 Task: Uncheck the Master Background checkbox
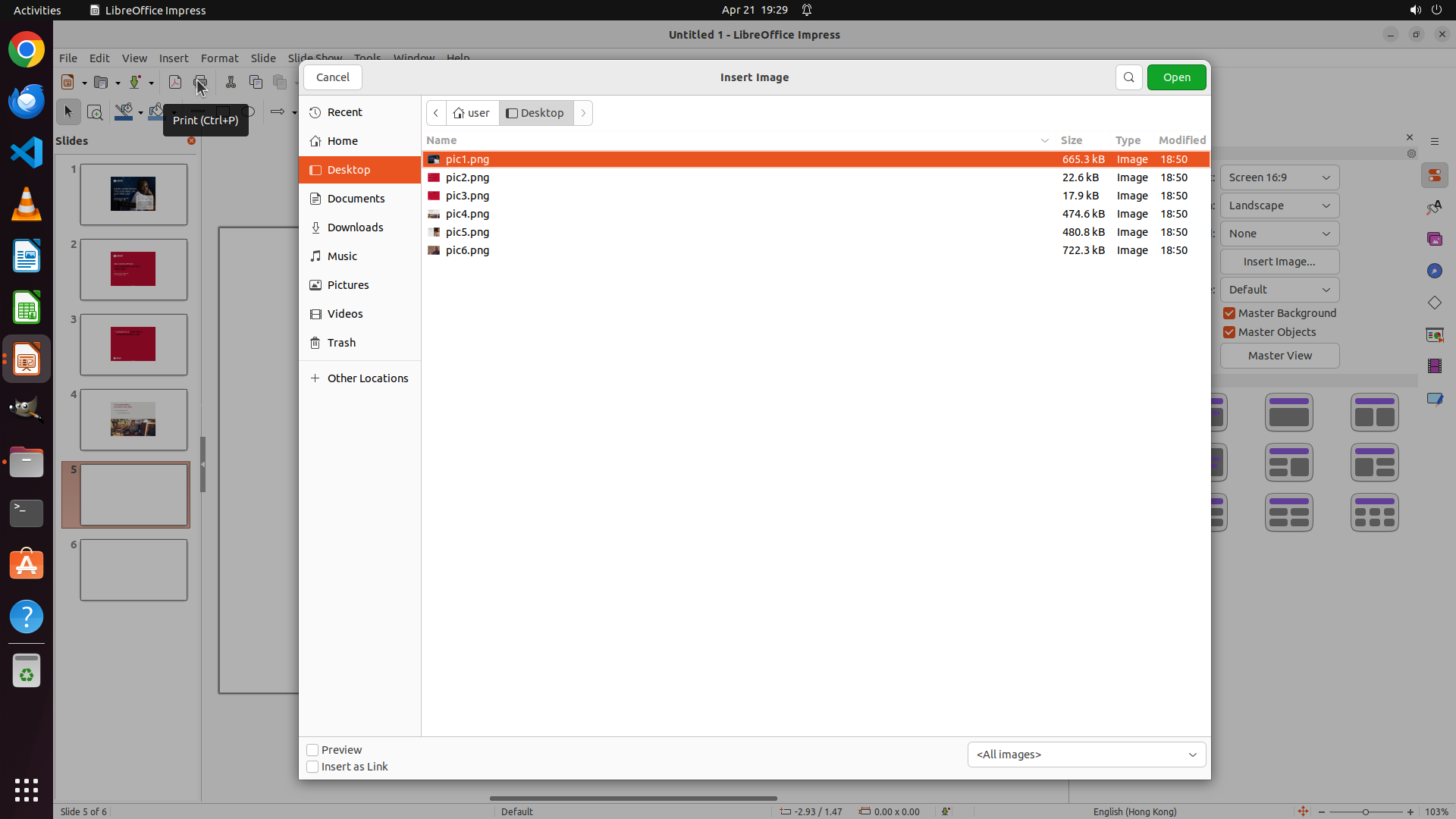pos(1229,313)
